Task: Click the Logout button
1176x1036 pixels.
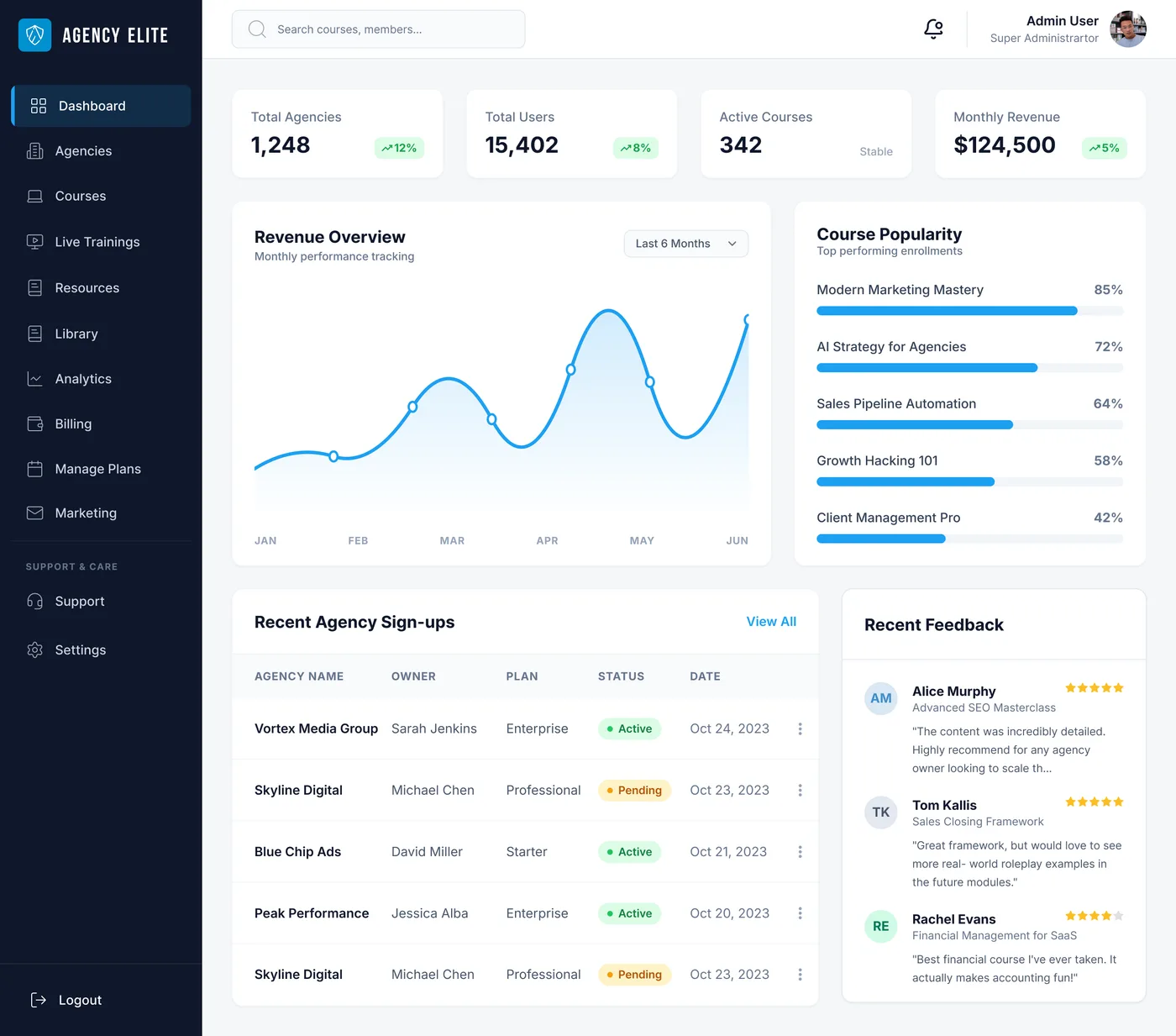Action: [x=66, y=1000]
